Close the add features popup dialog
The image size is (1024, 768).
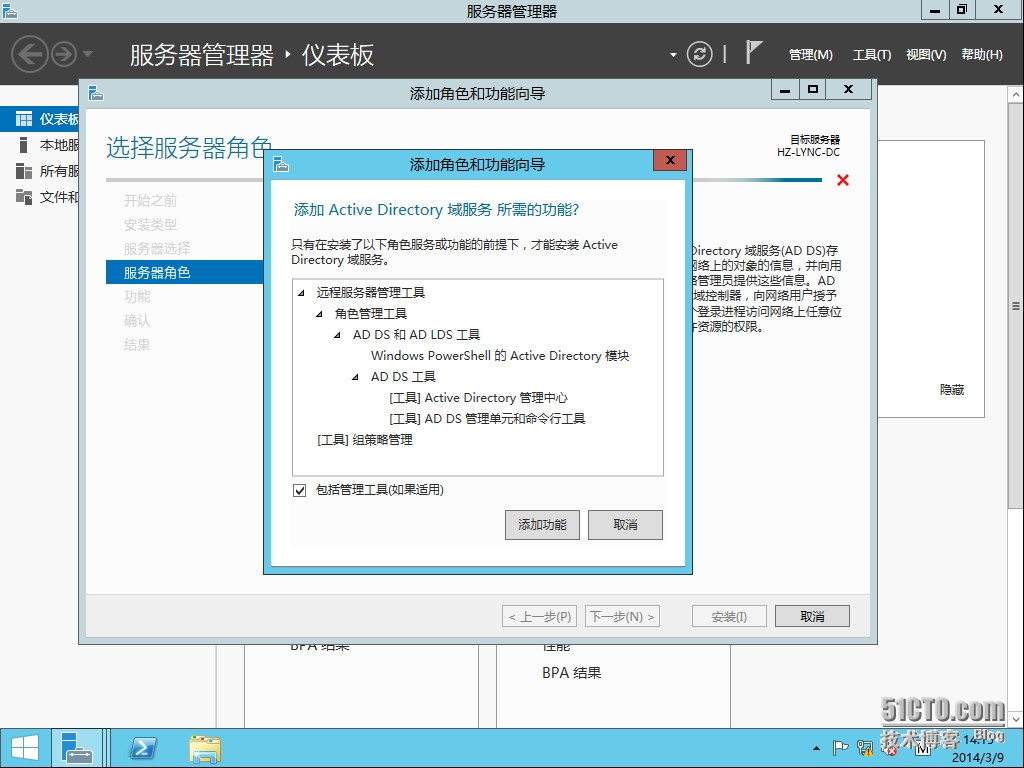670,161
